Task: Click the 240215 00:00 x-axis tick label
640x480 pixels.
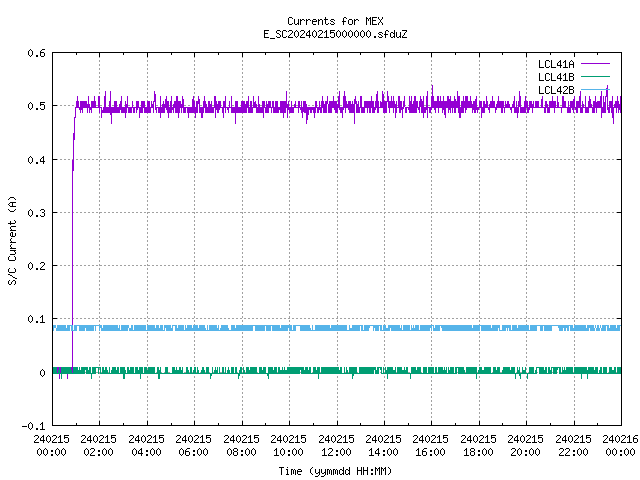Action: [x=51, y=445]
